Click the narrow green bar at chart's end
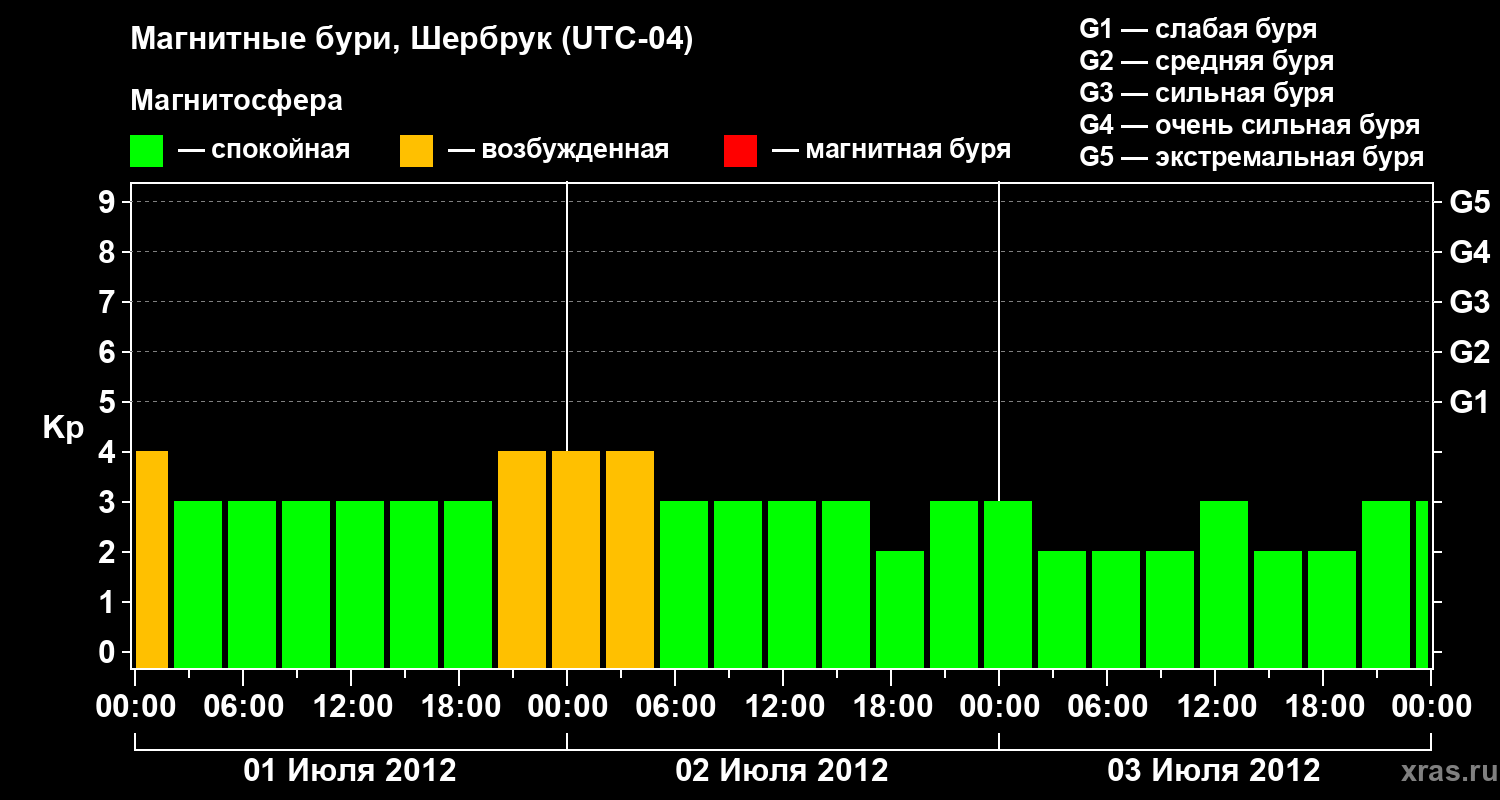 [1422, 584]
